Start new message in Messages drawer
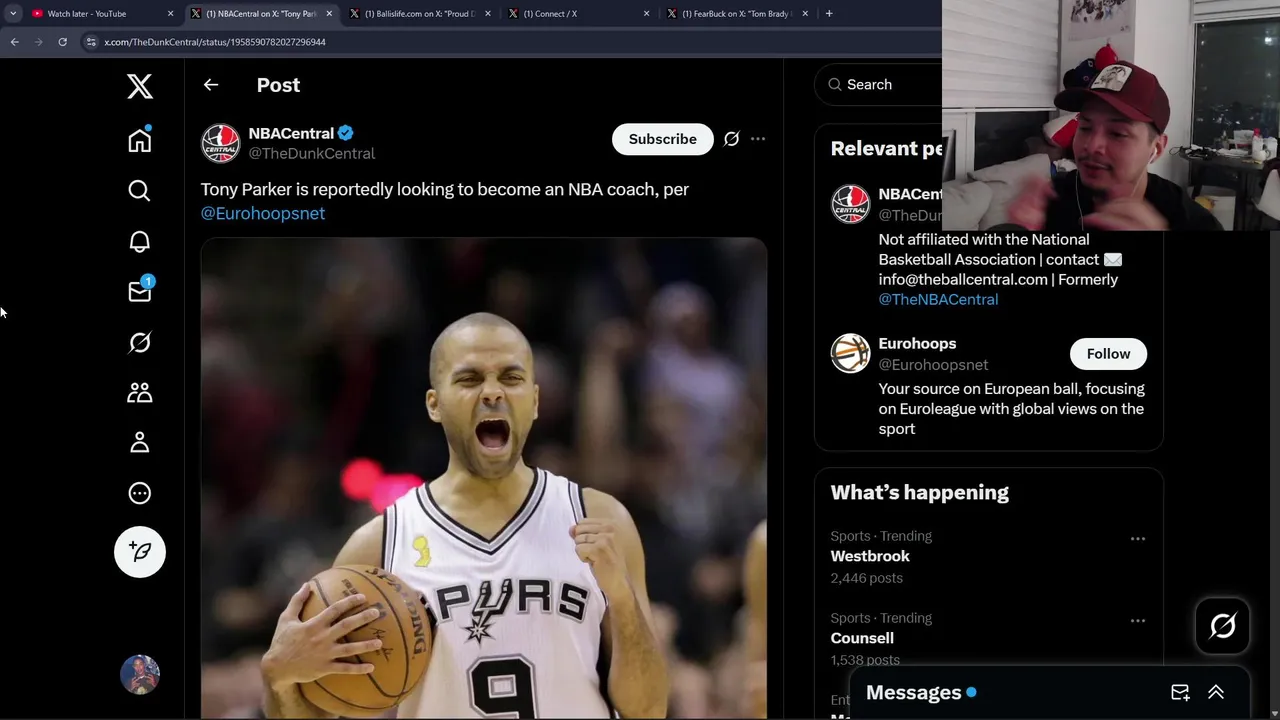The height and width of the screenshot is (720, 1280). pos(1180,692)
